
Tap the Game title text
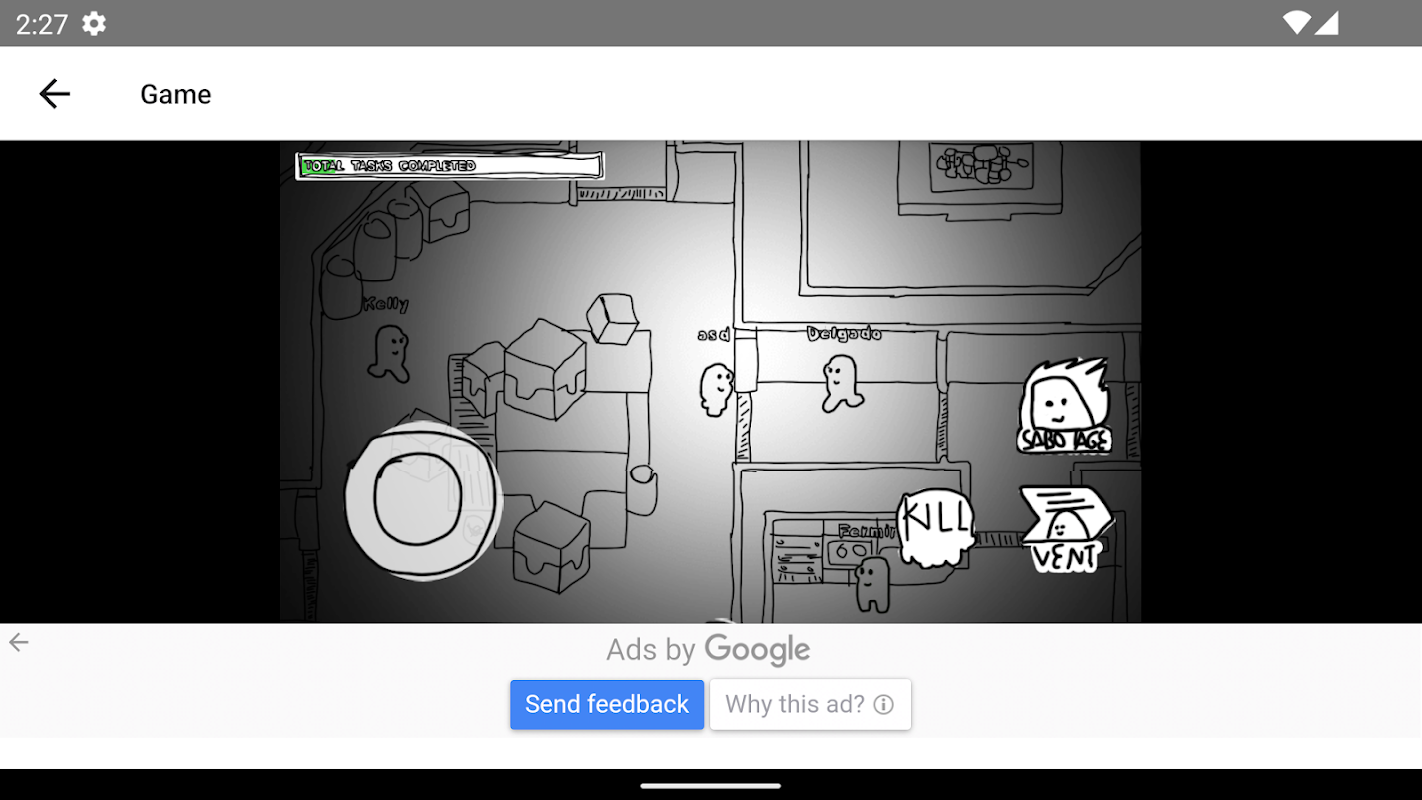click(x=176, y=94)
